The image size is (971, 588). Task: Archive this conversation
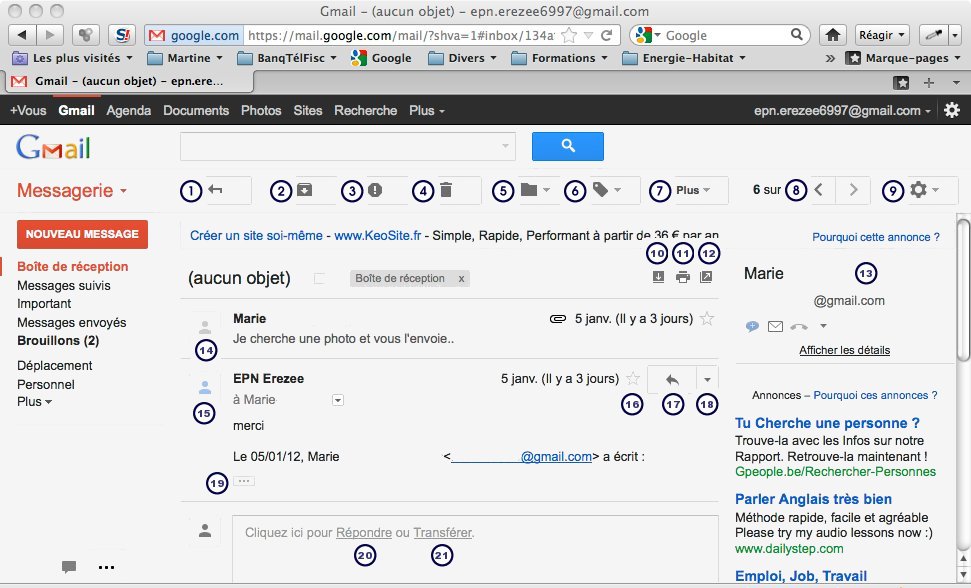click(x=304, y=190)
